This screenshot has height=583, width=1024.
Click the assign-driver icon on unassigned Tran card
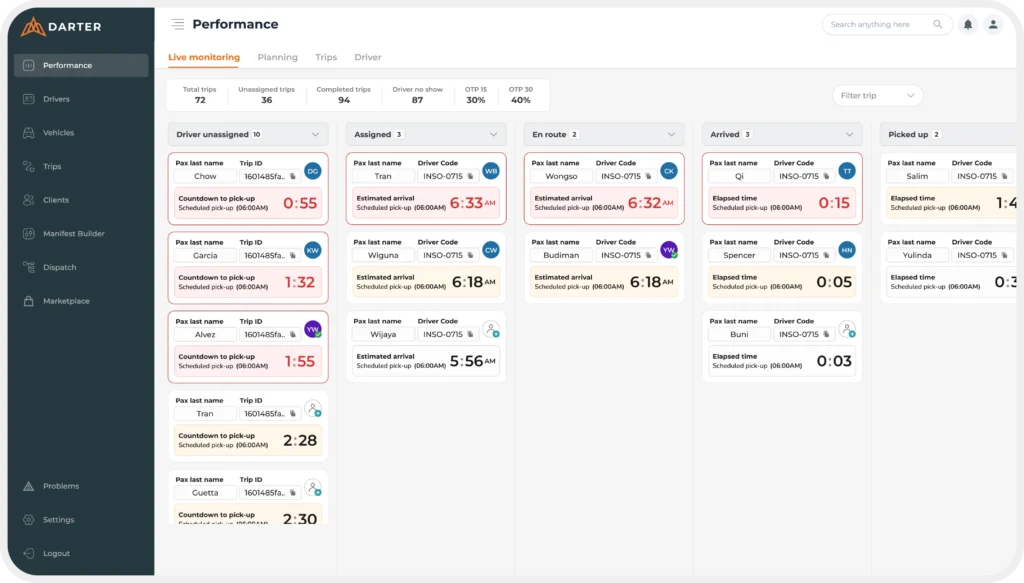313,409
